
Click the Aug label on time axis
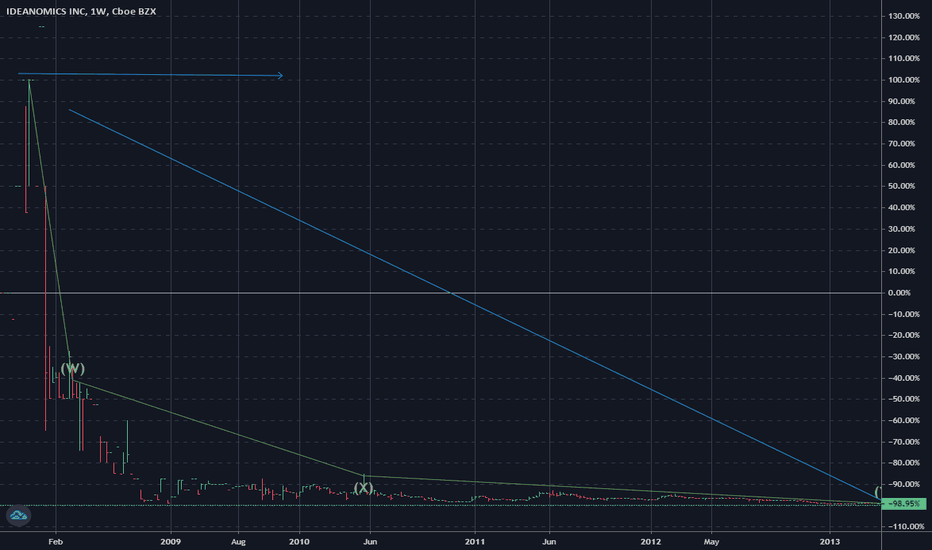coord(238,541)
